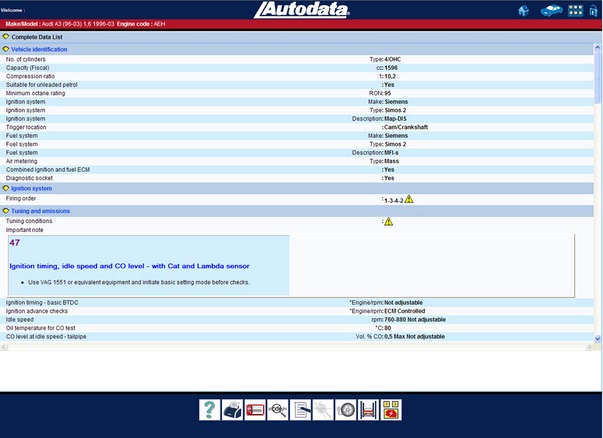Collapse the Complete Data List section
This screenshot has height=438, width=603.
pos(5,37)
